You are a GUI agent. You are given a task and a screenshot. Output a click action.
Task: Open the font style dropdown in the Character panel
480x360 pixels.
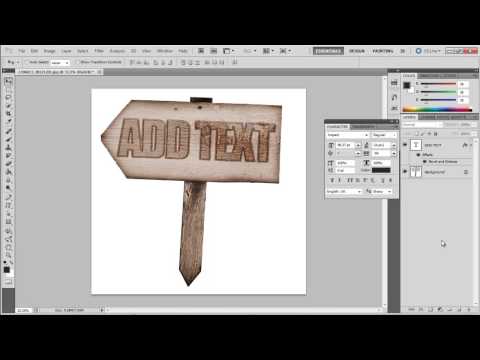tap(384, 135)
